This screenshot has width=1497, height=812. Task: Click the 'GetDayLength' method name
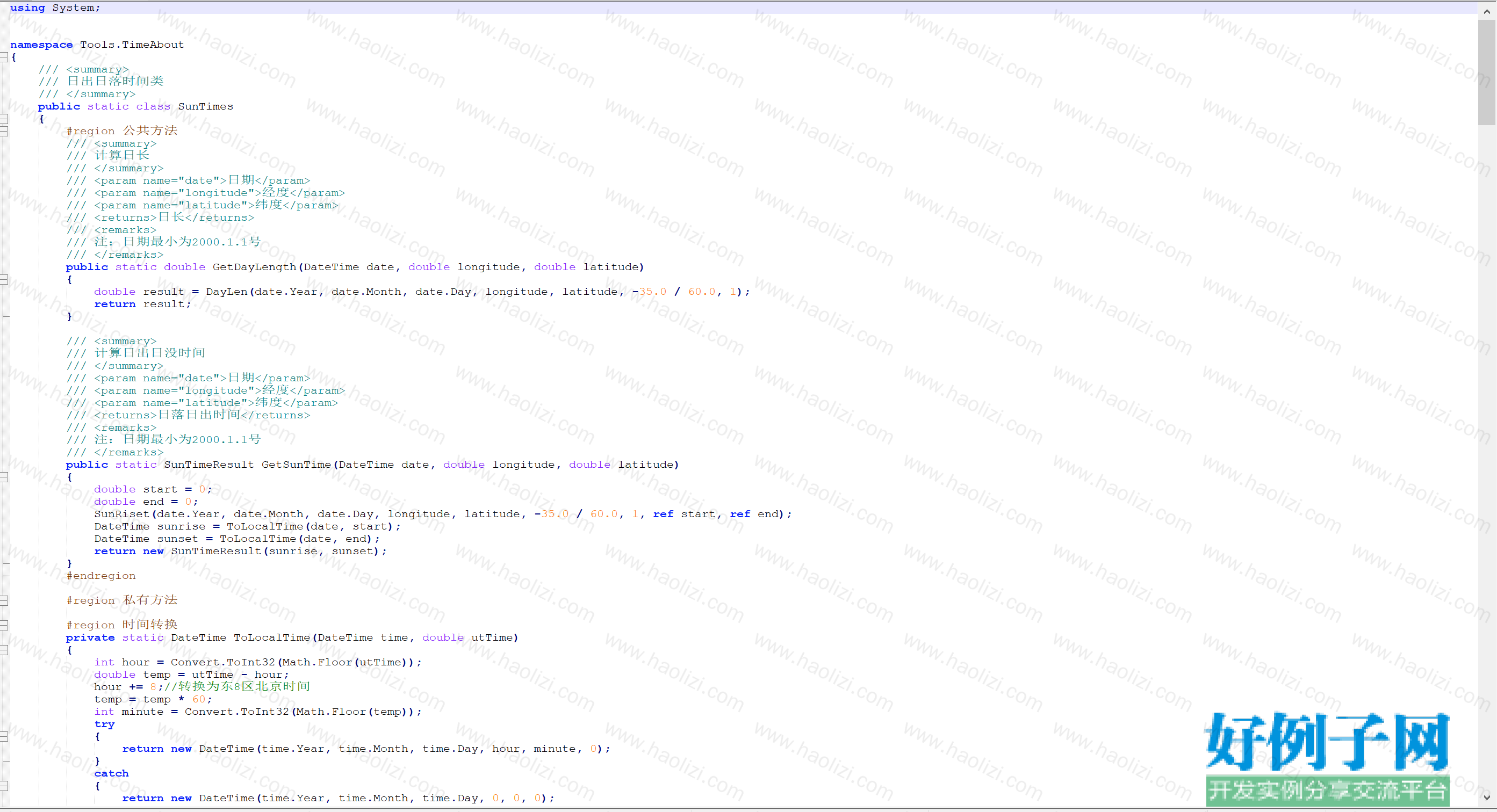[255, 267]
